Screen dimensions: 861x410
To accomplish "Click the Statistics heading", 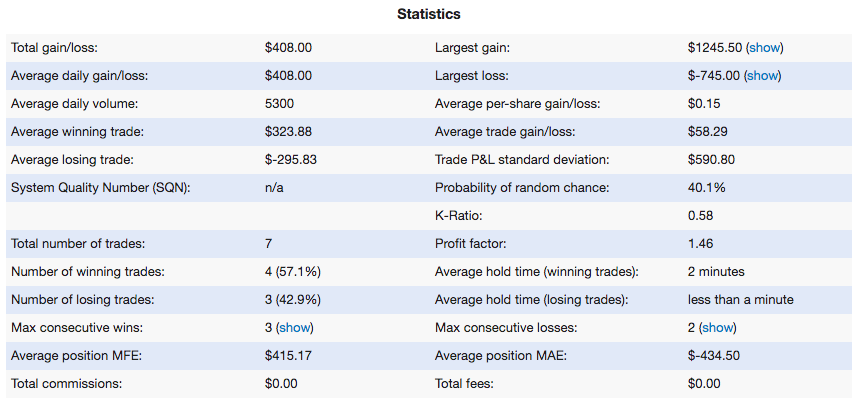I will click(429, 14).
